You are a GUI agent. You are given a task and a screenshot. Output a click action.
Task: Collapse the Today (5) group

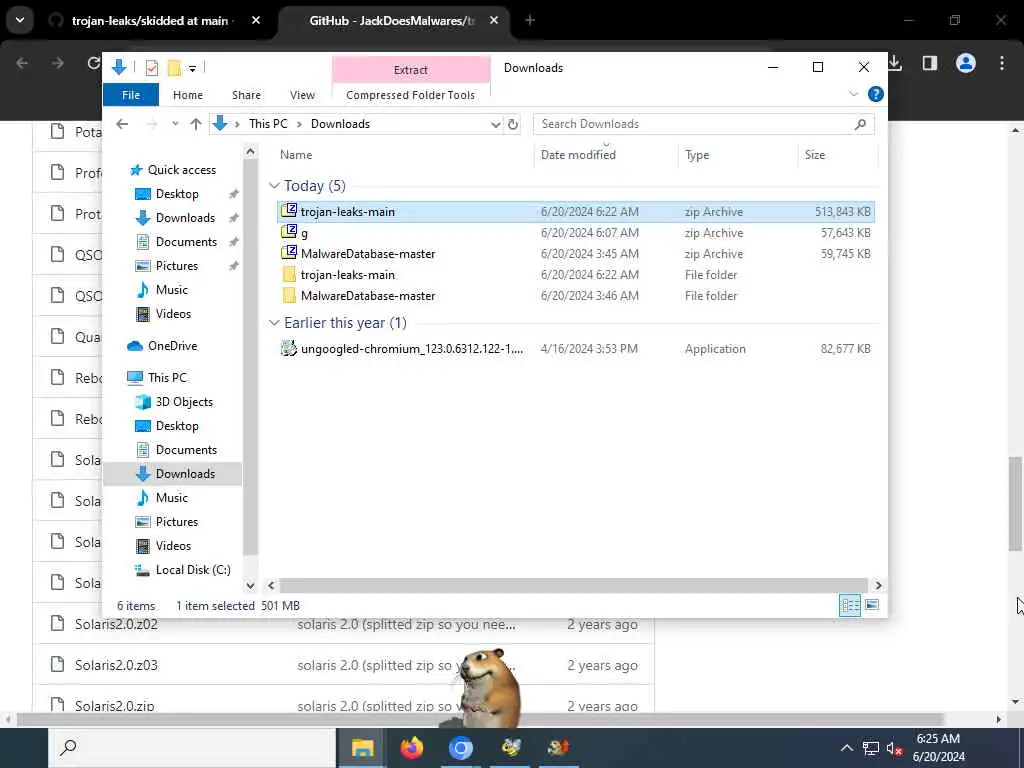click(274, 186)
